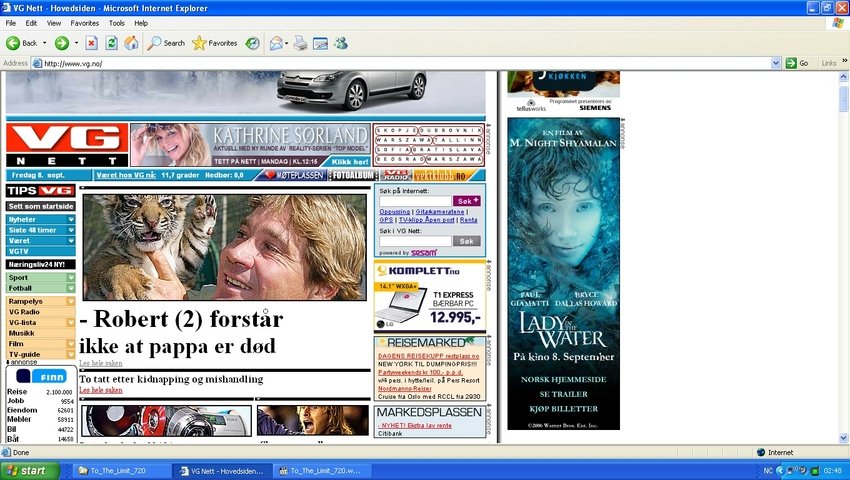
Task: Switch to To_The_Limit_720 folder taskbar item
Action: tap(123, 471)
